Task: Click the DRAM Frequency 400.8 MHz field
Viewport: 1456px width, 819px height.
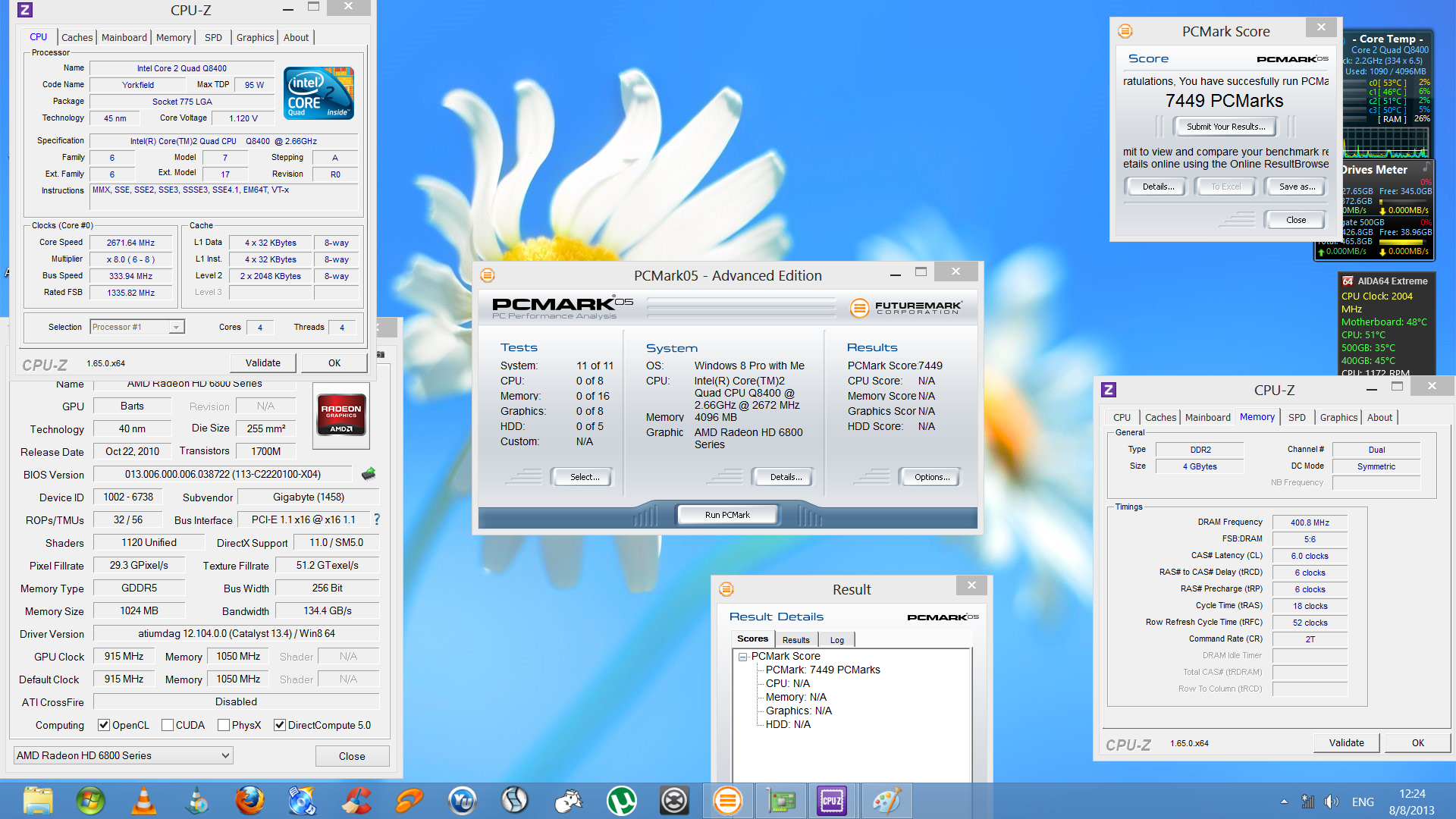Action: [1310, 522]
